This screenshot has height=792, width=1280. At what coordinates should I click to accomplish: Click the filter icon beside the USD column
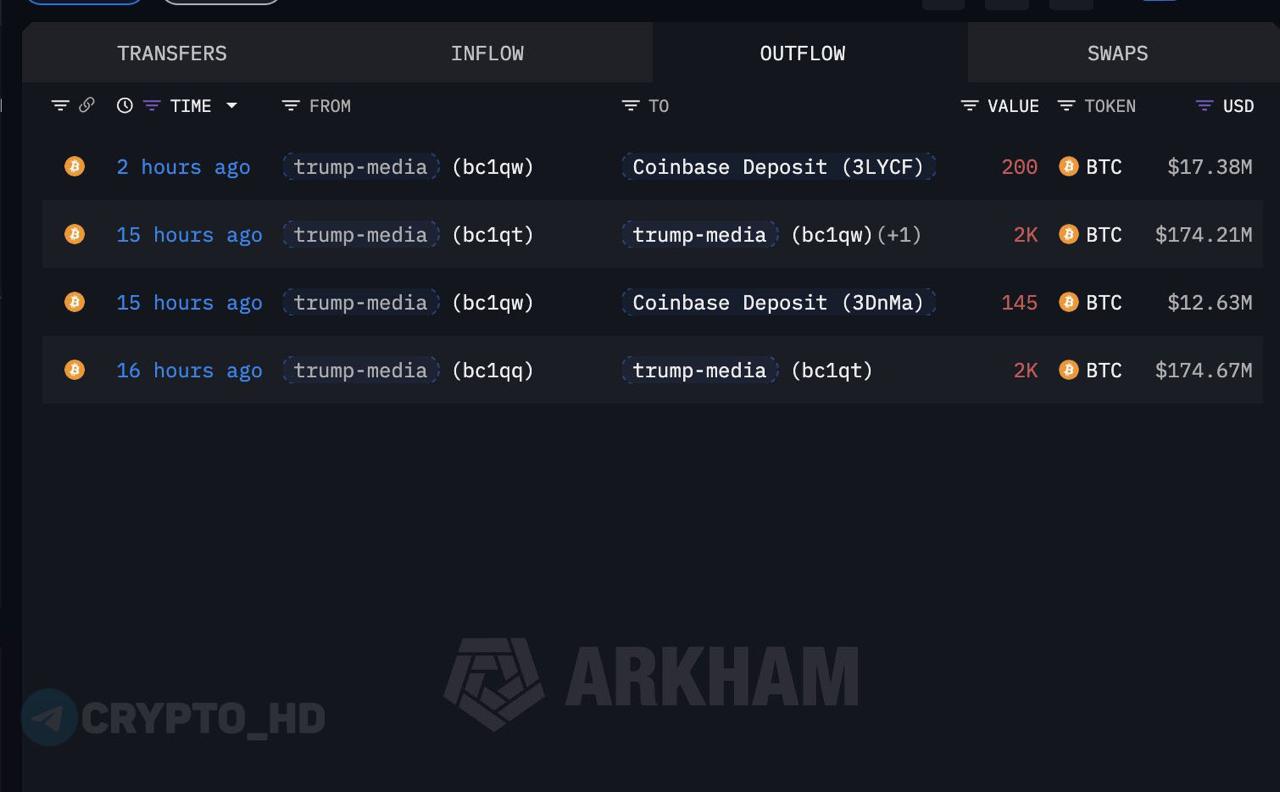pyautogui.click(x=1205, y=104)
